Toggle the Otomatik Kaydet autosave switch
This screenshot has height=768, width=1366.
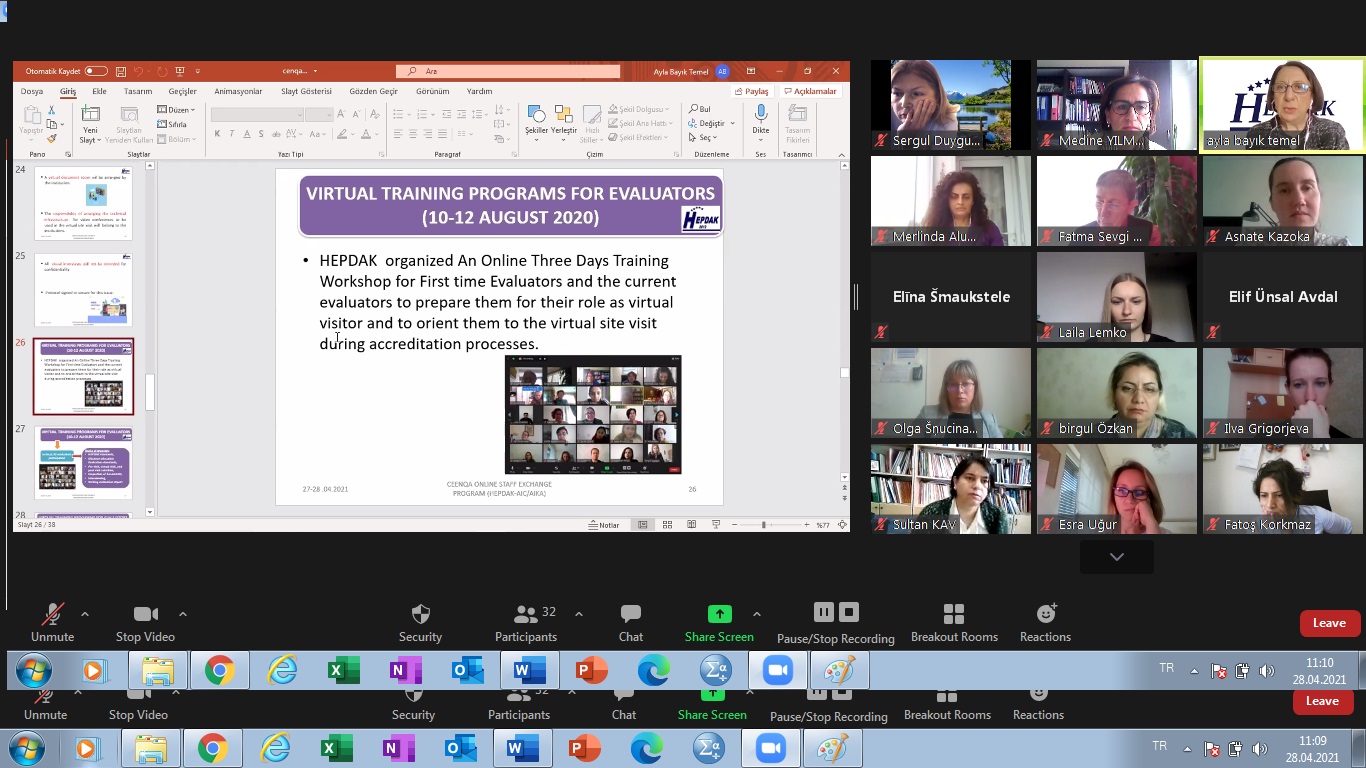point(96,71)
